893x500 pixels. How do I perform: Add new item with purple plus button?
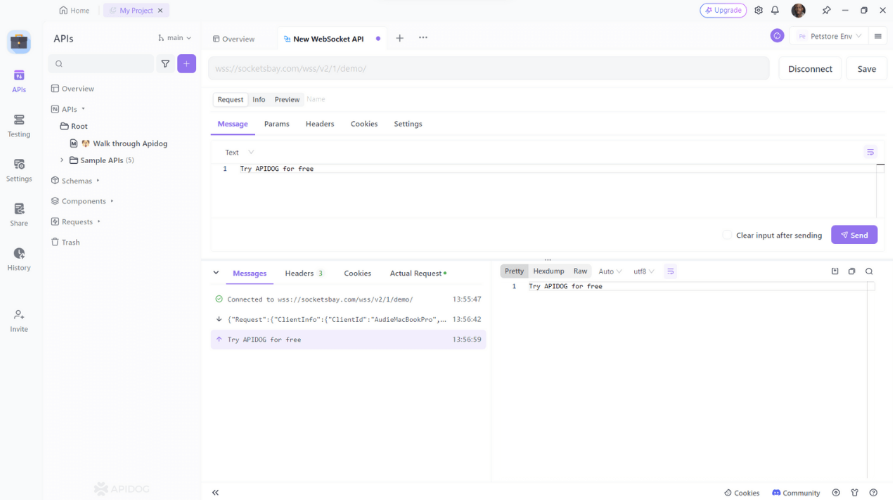186,64
